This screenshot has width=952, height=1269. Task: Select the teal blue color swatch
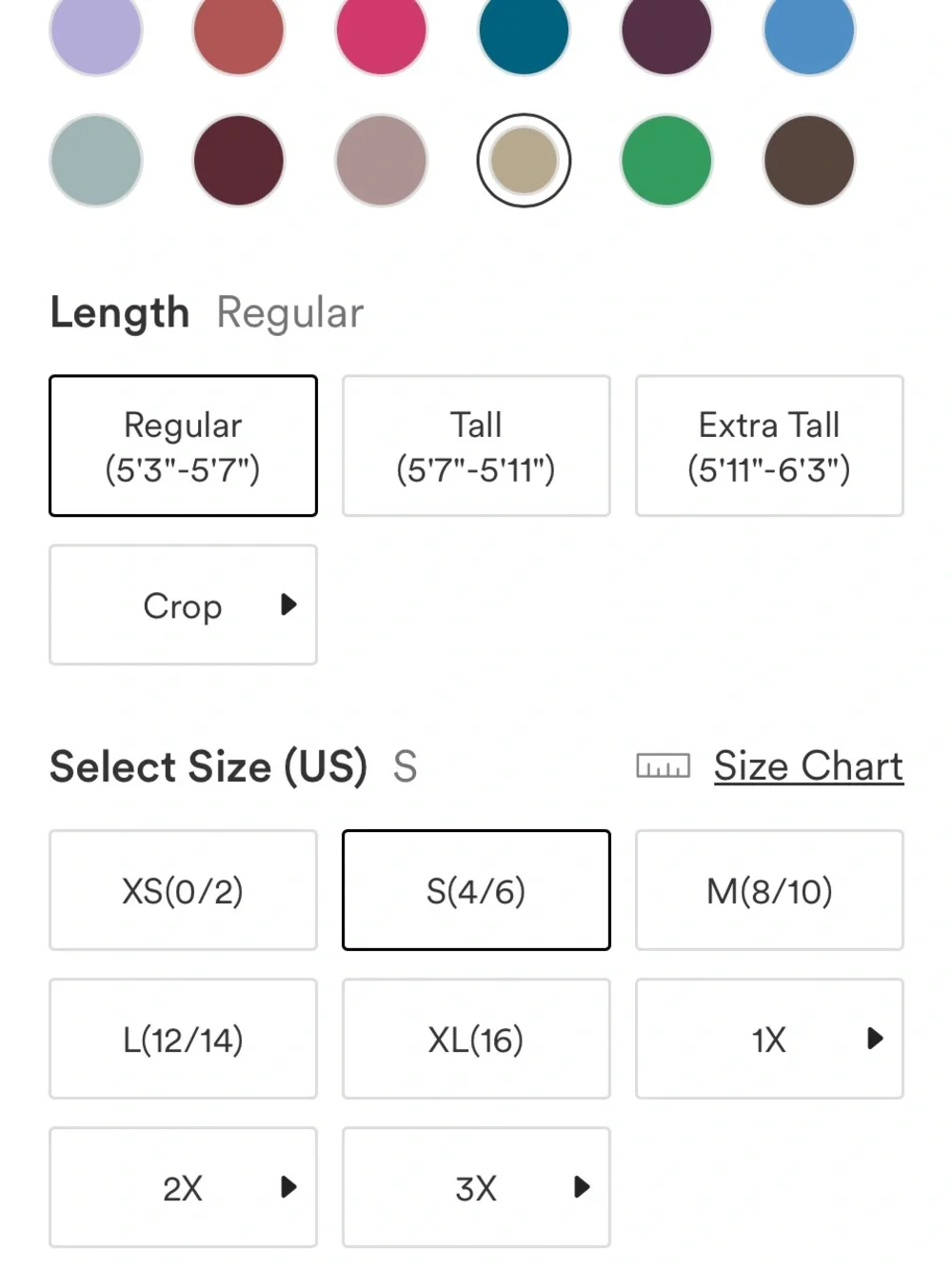pos(524,30)
